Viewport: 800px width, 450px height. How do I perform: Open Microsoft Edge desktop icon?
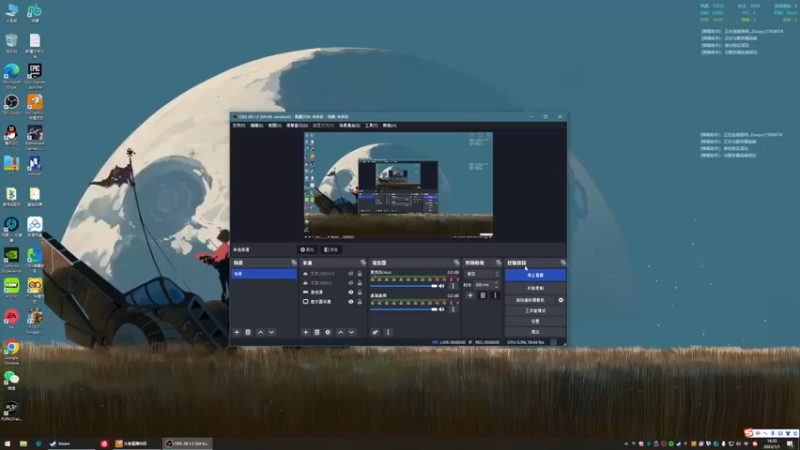[11, 76]
